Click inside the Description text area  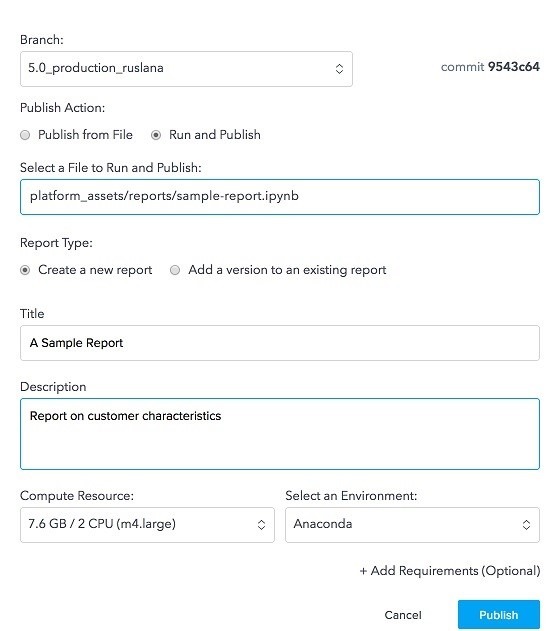click(280, 434)
